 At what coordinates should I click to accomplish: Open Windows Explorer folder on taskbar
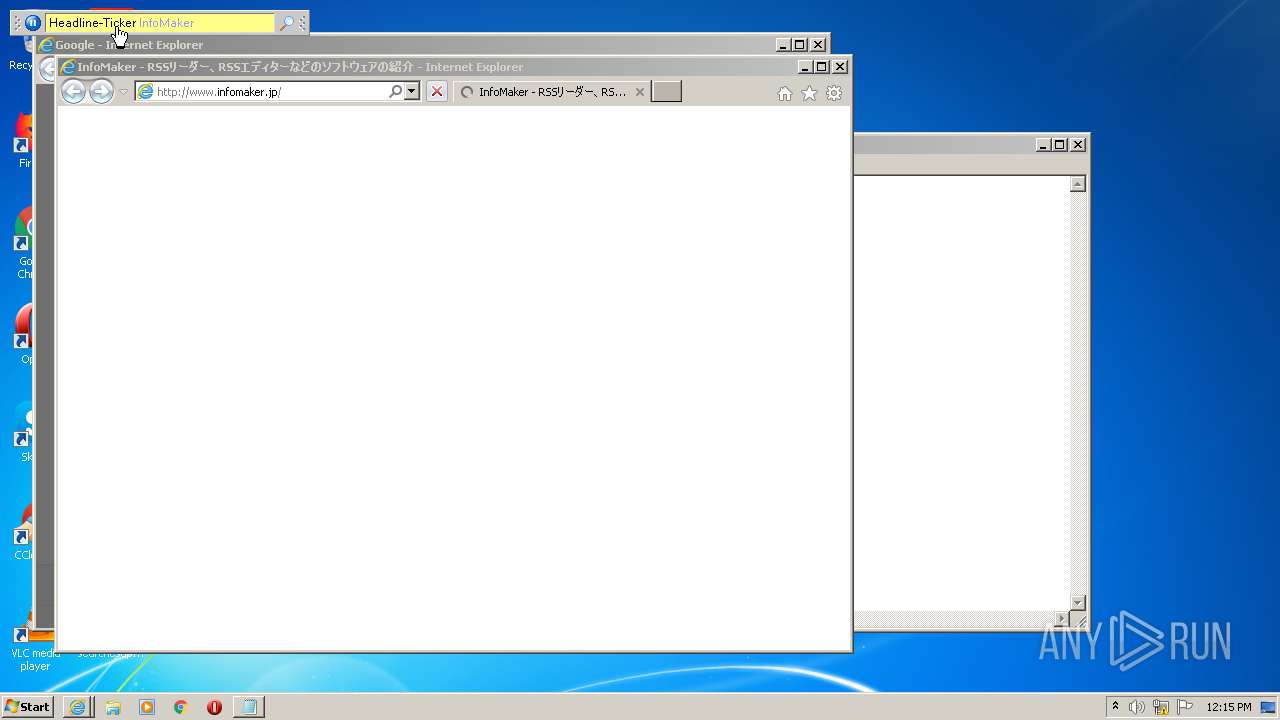click(113, 707)
